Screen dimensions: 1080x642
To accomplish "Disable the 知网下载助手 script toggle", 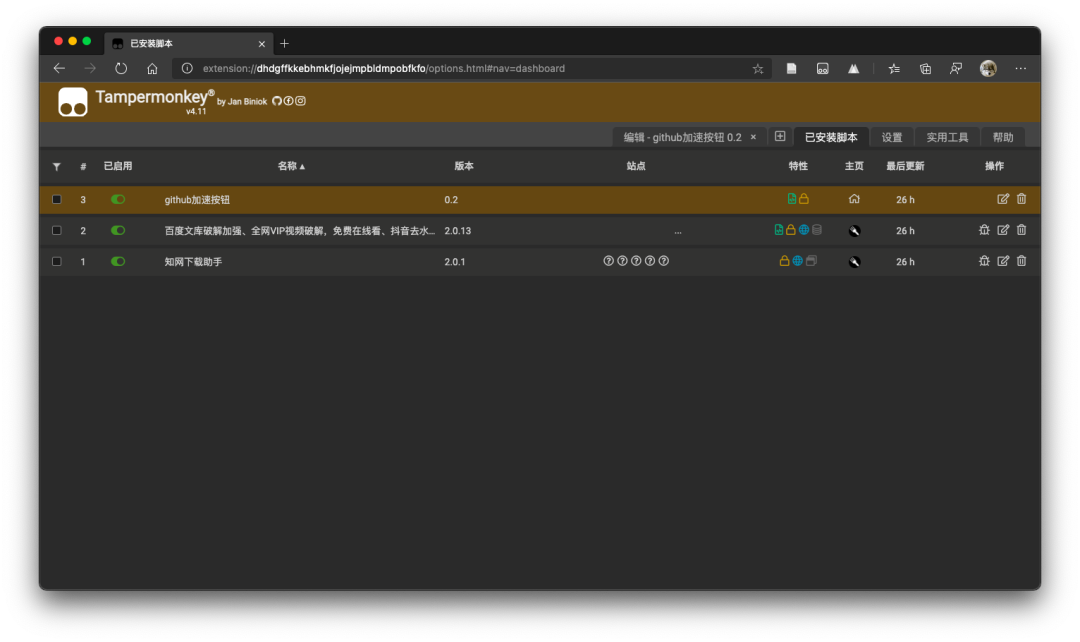I will pyautogui.click(x=118, y=261).
